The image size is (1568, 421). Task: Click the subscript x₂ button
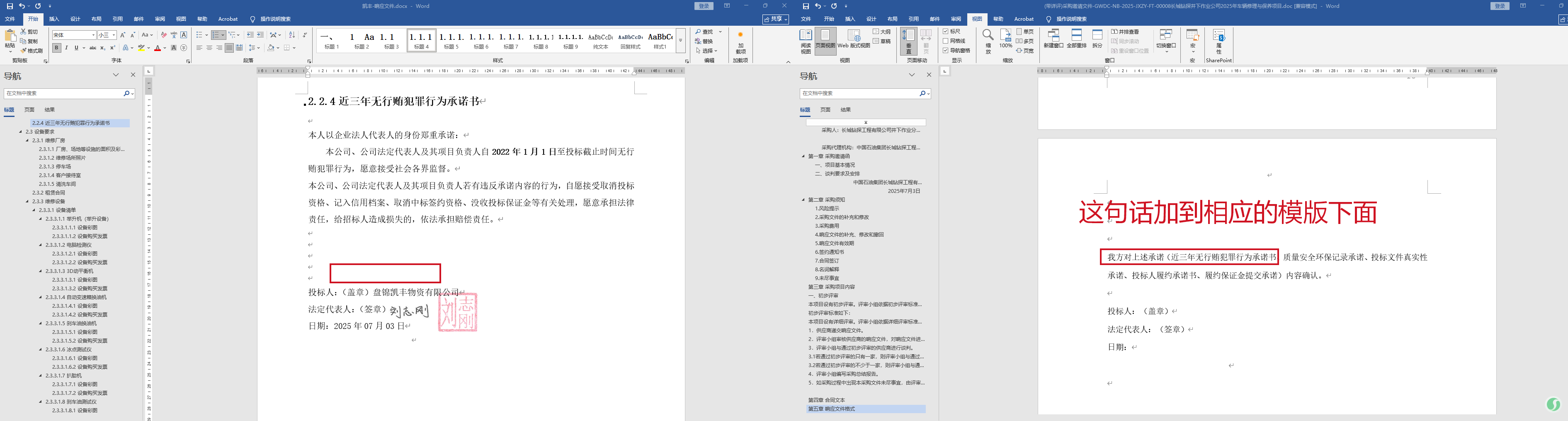point(102,48)
